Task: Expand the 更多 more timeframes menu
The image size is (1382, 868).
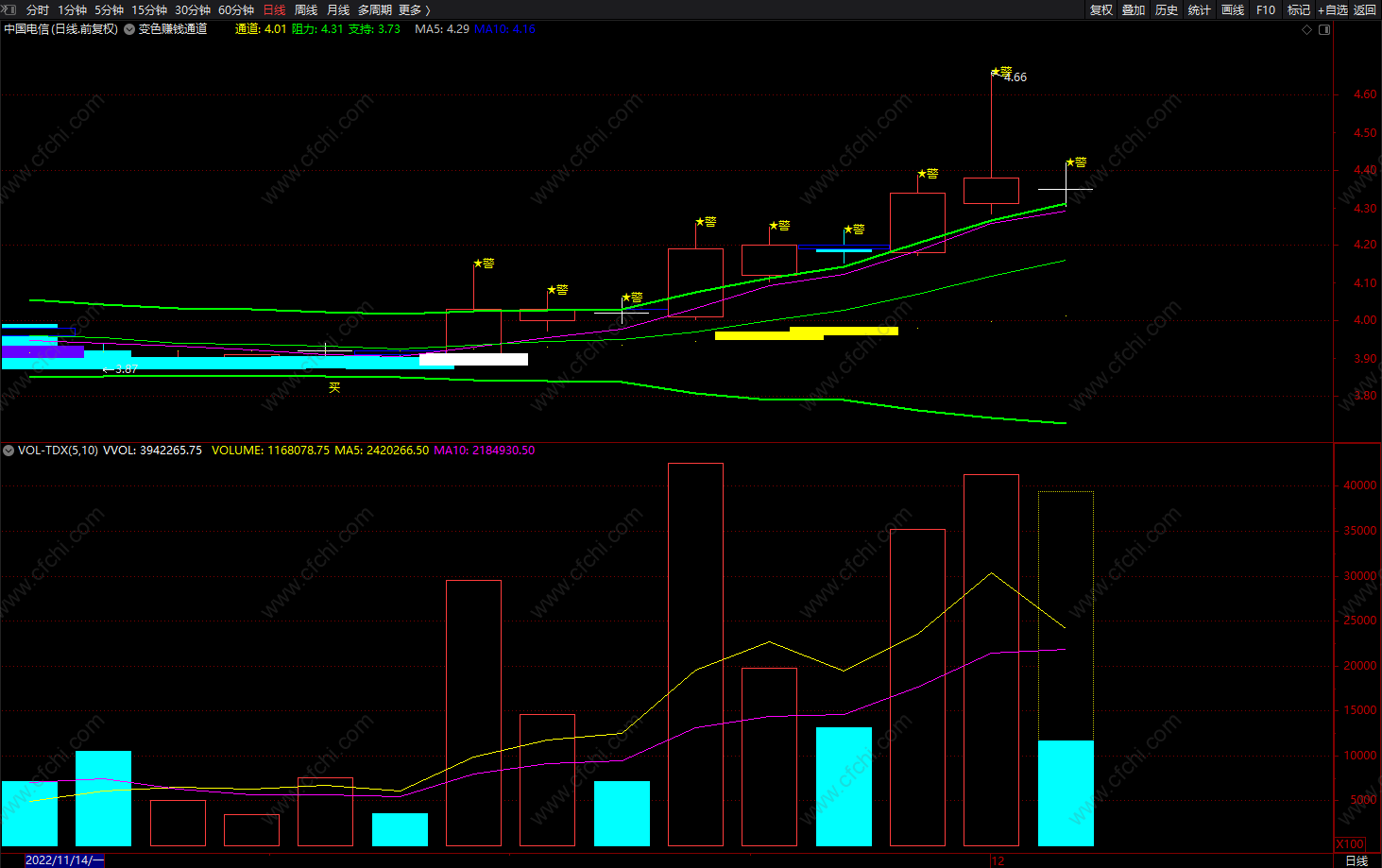Action: pos(414,9)
